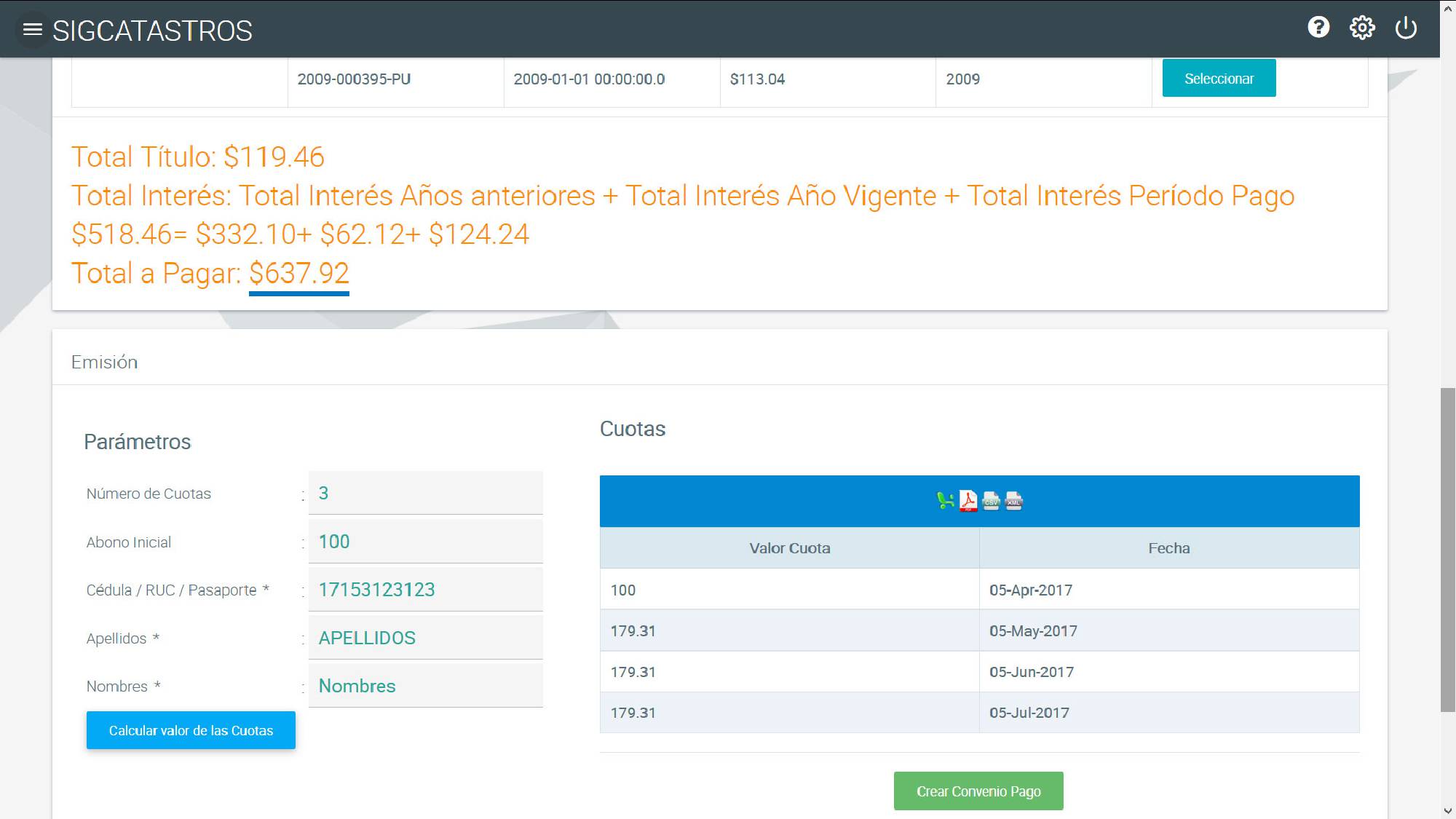Open the settings gear icon
The height and width of the screenshot is (819, 1456).
click(1362, 28)
